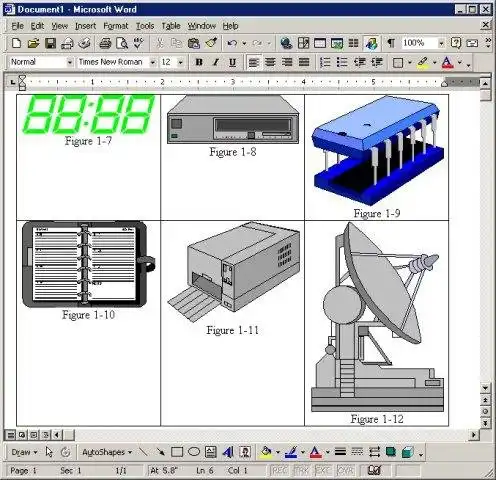Image resolution: width=496 pixels, height=480 pixels.
Task: Toggle italic formatting
Action: pyautogui.click(x=216, y=62)
